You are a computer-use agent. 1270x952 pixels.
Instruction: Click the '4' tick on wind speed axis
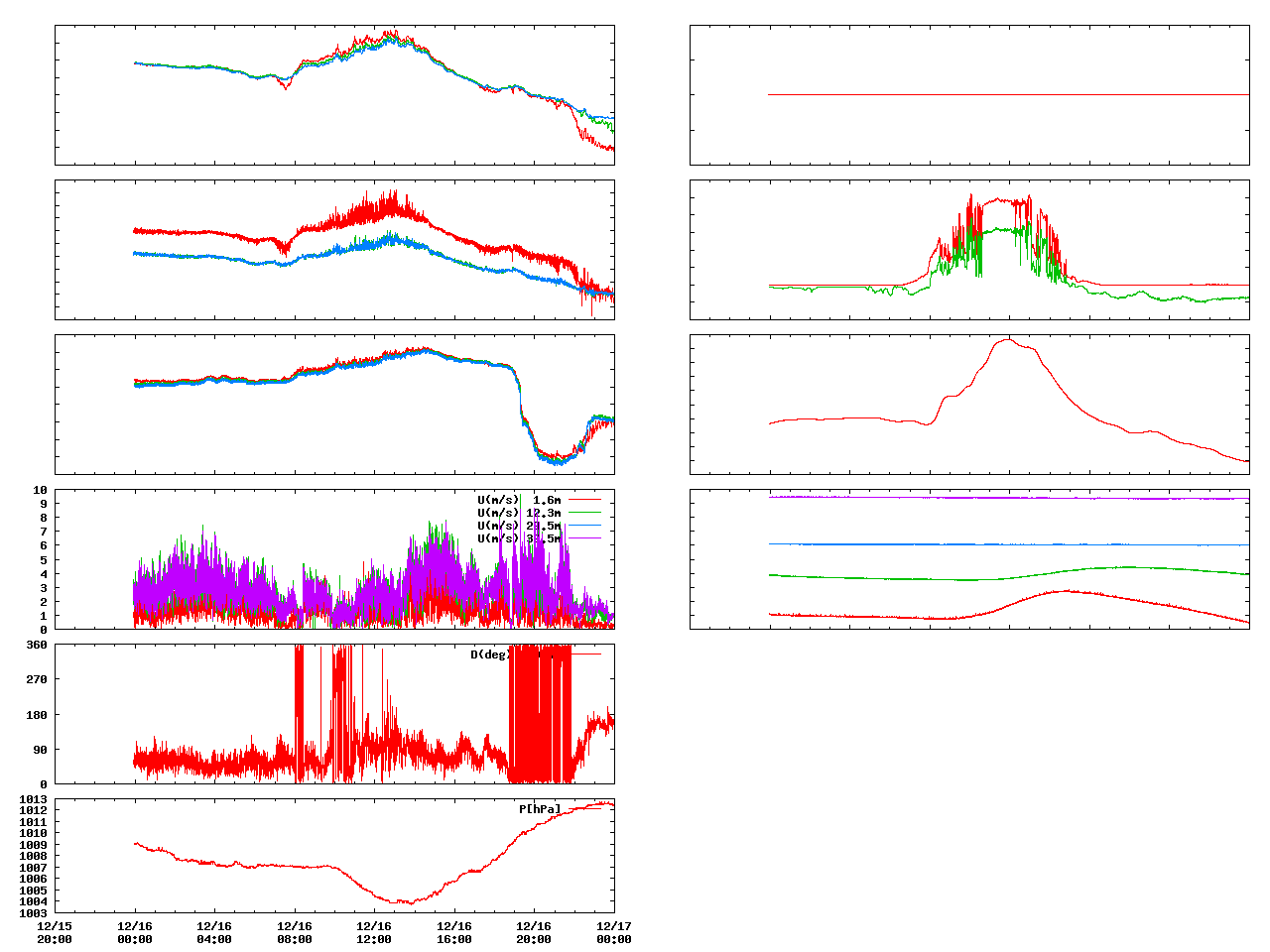tap(44, 574)
